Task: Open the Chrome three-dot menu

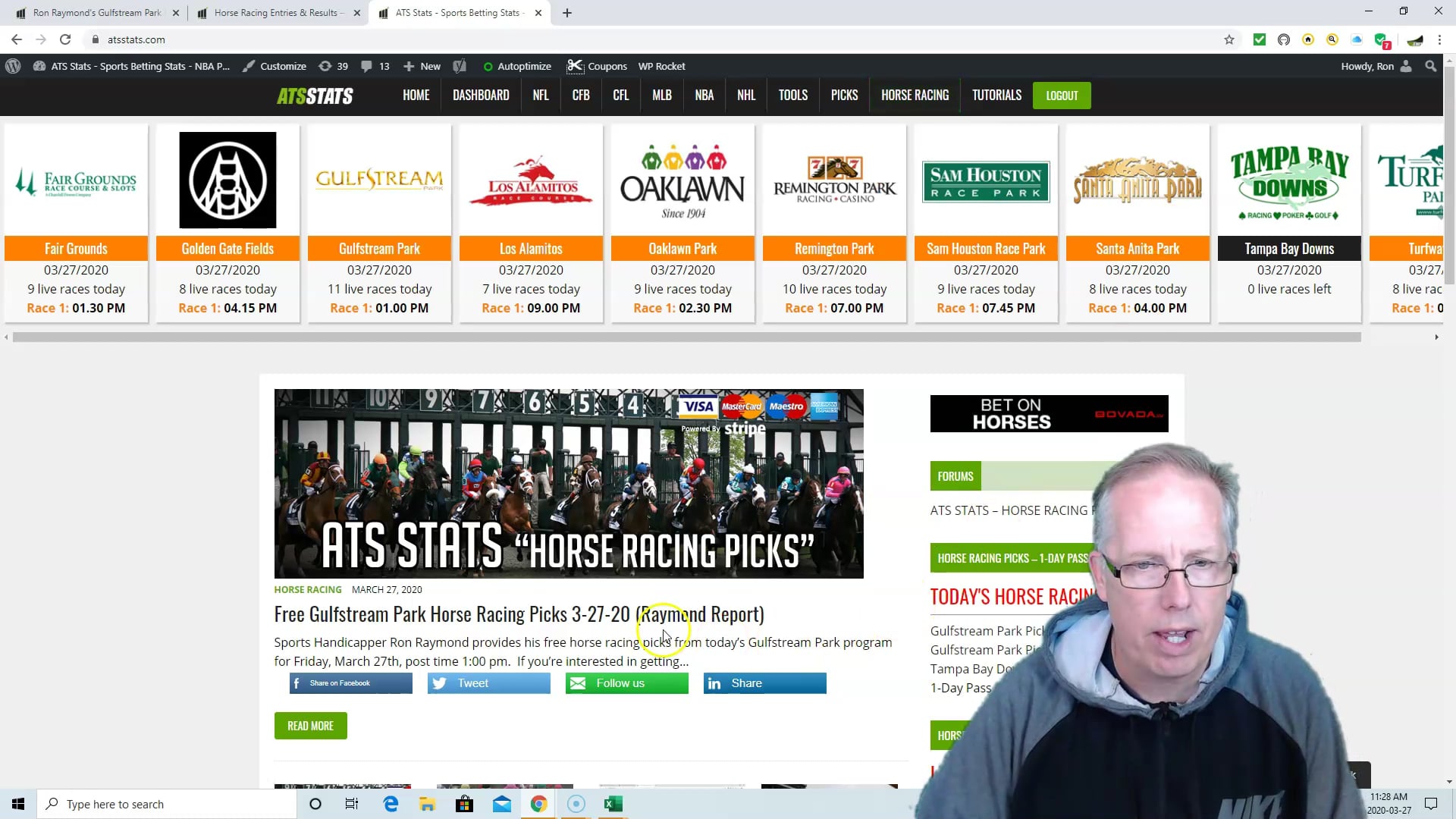Action: [x=1439, y=39]
